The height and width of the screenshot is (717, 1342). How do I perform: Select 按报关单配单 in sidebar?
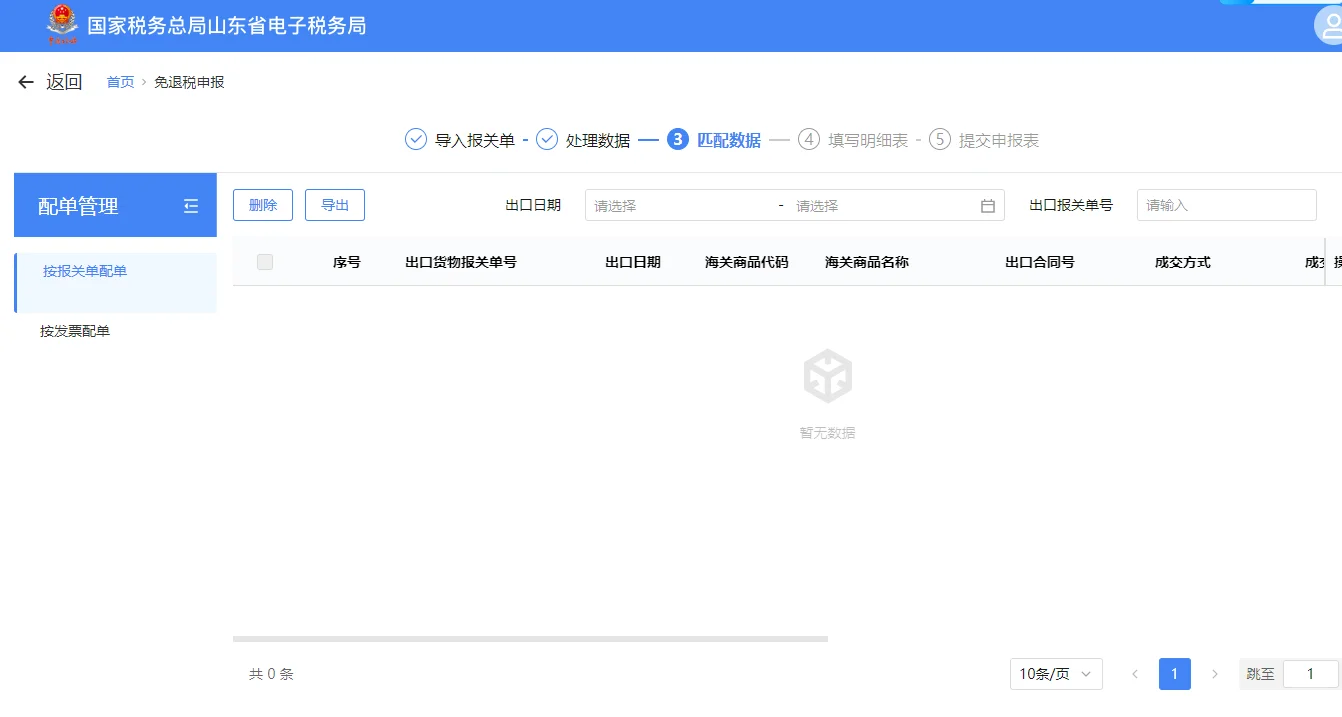coord(85,271)
